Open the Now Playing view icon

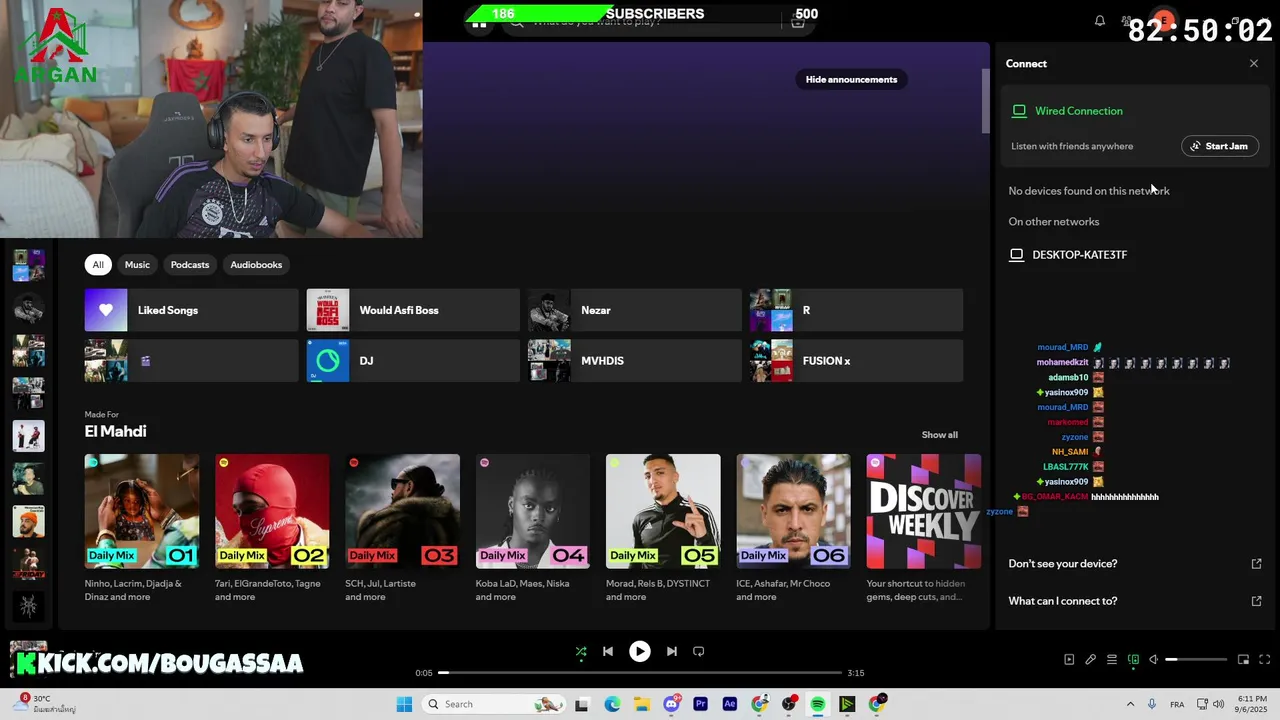coord(1069,660)
